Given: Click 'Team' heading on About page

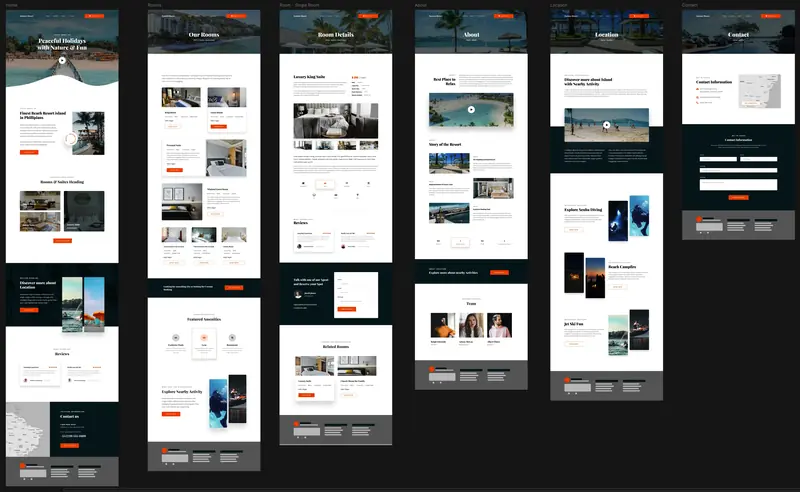Looking at the screenshot, I should pyautogui.click(x=471, y=303).
